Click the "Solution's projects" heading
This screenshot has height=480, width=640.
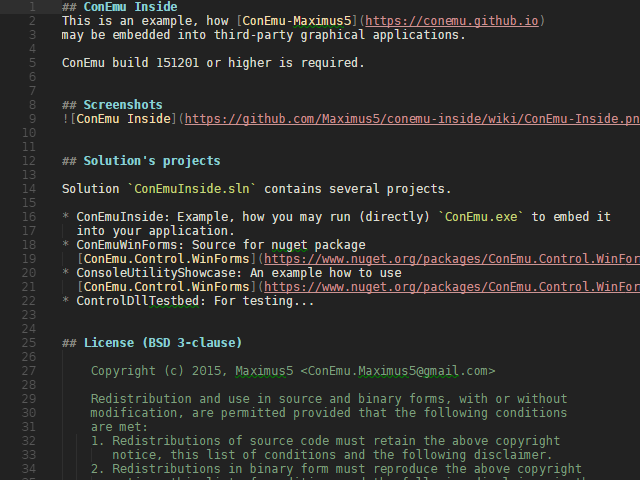pyautogui.click(x=152, y=161)
